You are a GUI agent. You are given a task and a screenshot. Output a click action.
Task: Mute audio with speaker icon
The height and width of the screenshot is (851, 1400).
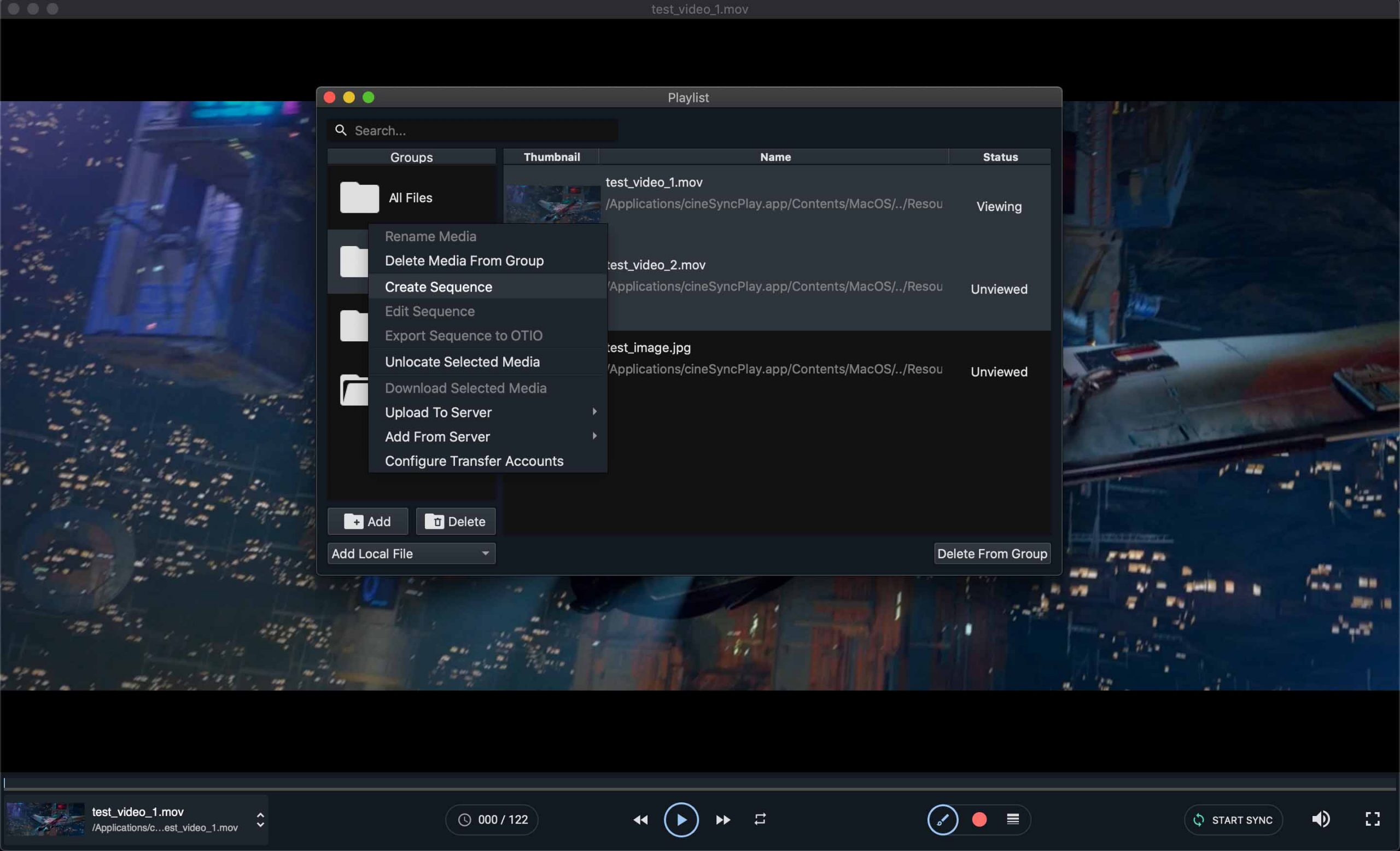(x=1321, y=819)
